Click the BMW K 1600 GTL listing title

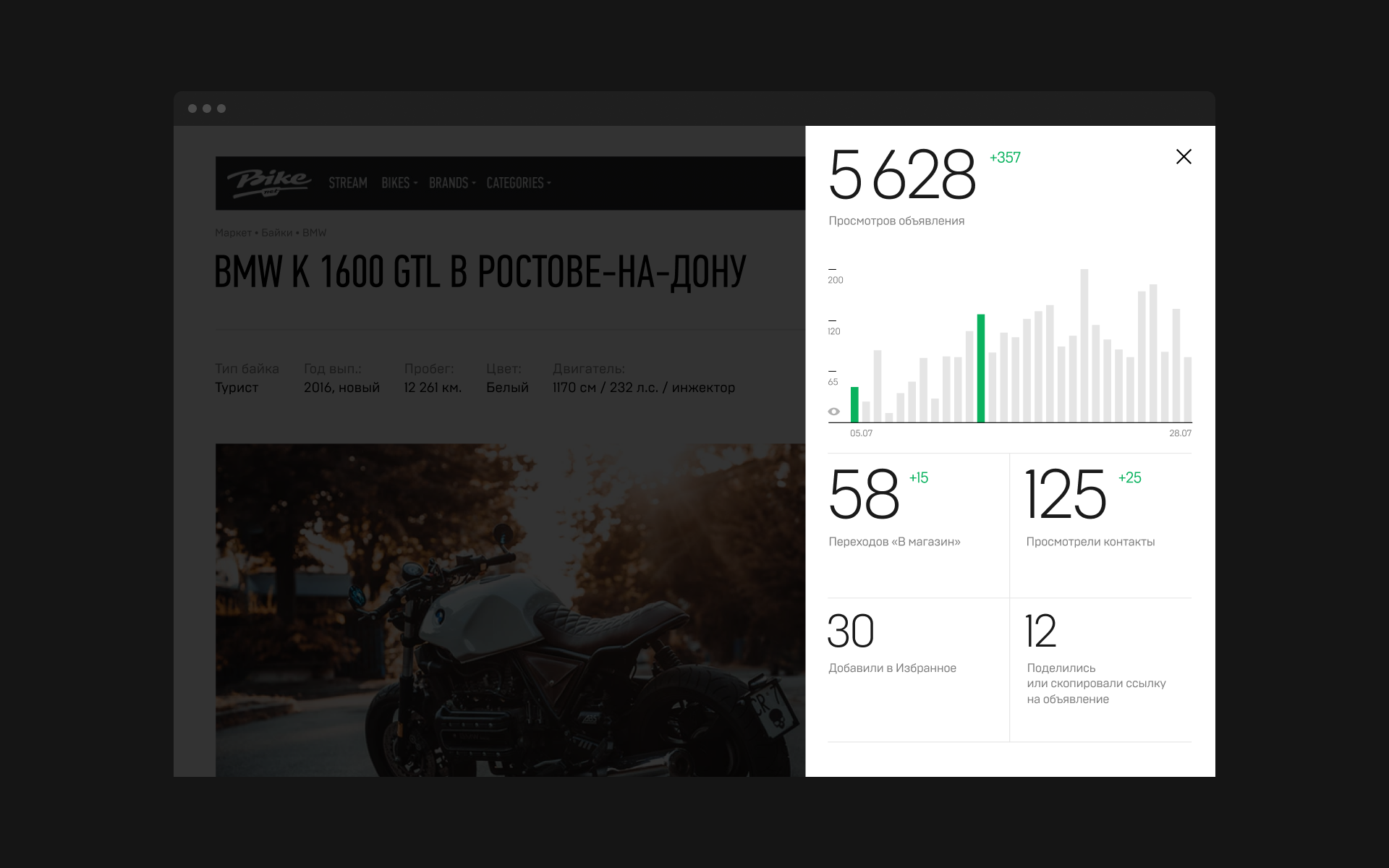tap(480, 273)
